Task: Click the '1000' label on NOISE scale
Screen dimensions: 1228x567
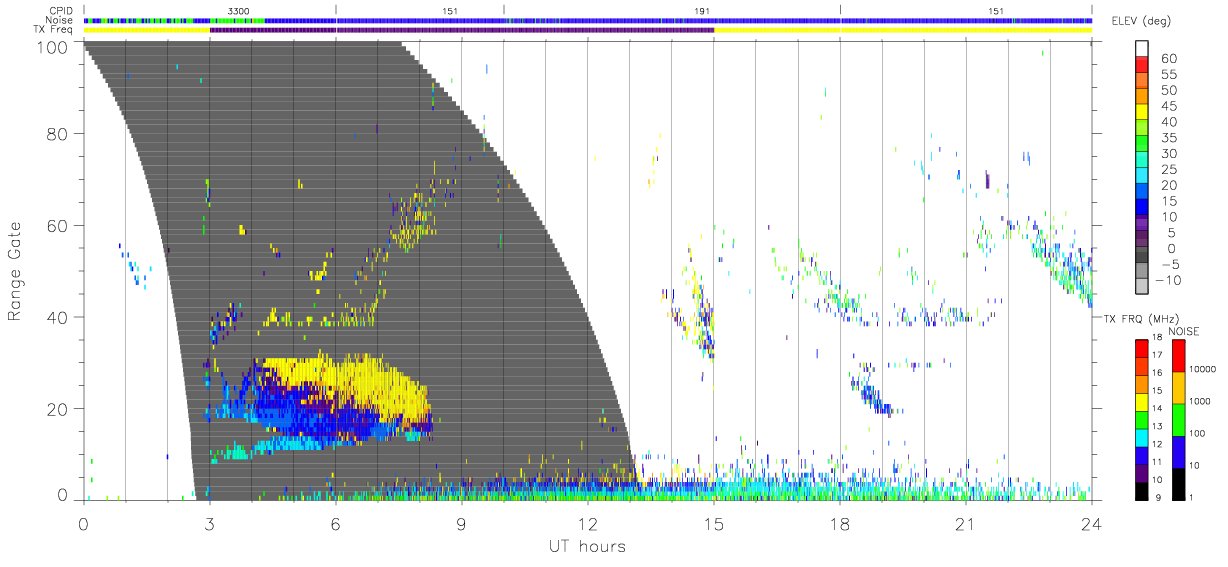Action: [x=1201, y=403]
